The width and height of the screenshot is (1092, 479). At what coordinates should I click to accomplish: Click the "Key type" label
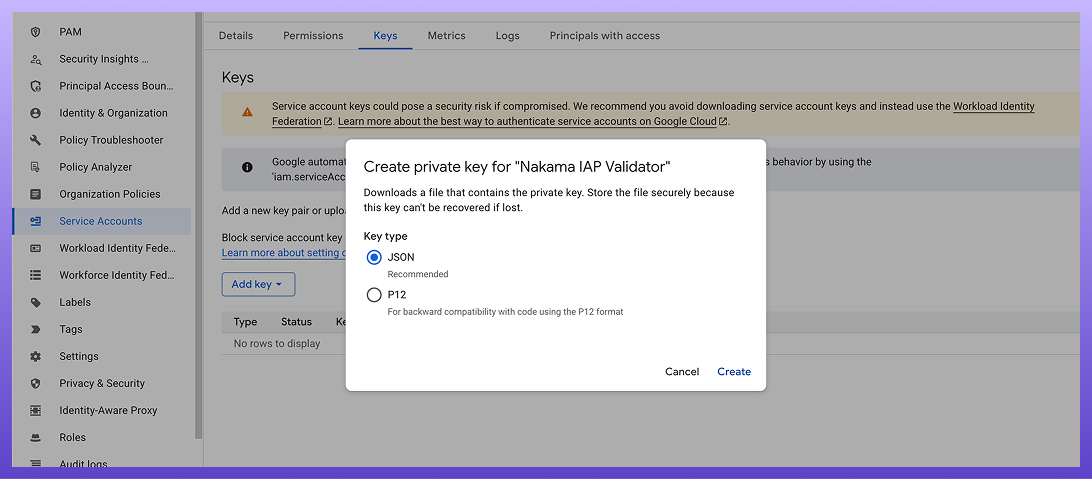click(386, 237)
